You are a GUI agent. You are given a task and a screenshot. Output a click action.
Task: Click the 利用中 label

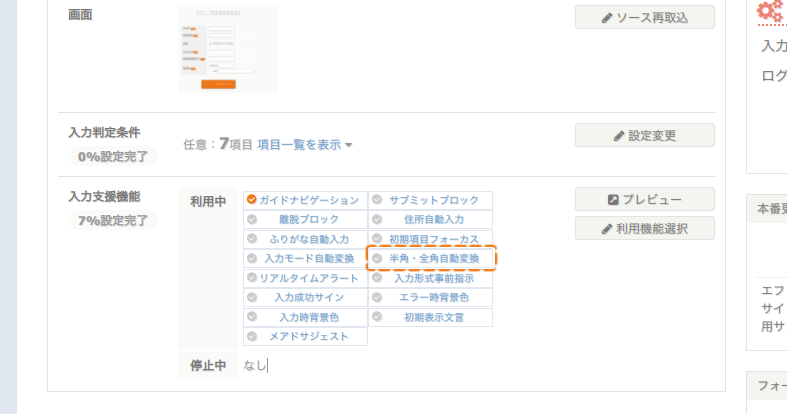click(x=208, y=201)
